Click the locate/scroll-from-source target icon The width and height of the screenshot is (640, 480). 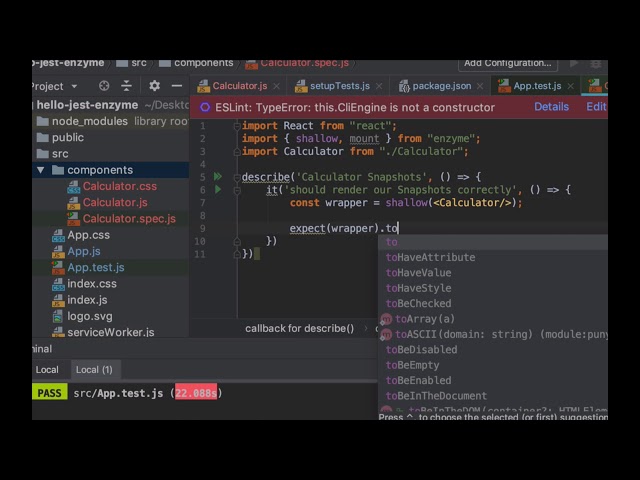tap(104, 86)
